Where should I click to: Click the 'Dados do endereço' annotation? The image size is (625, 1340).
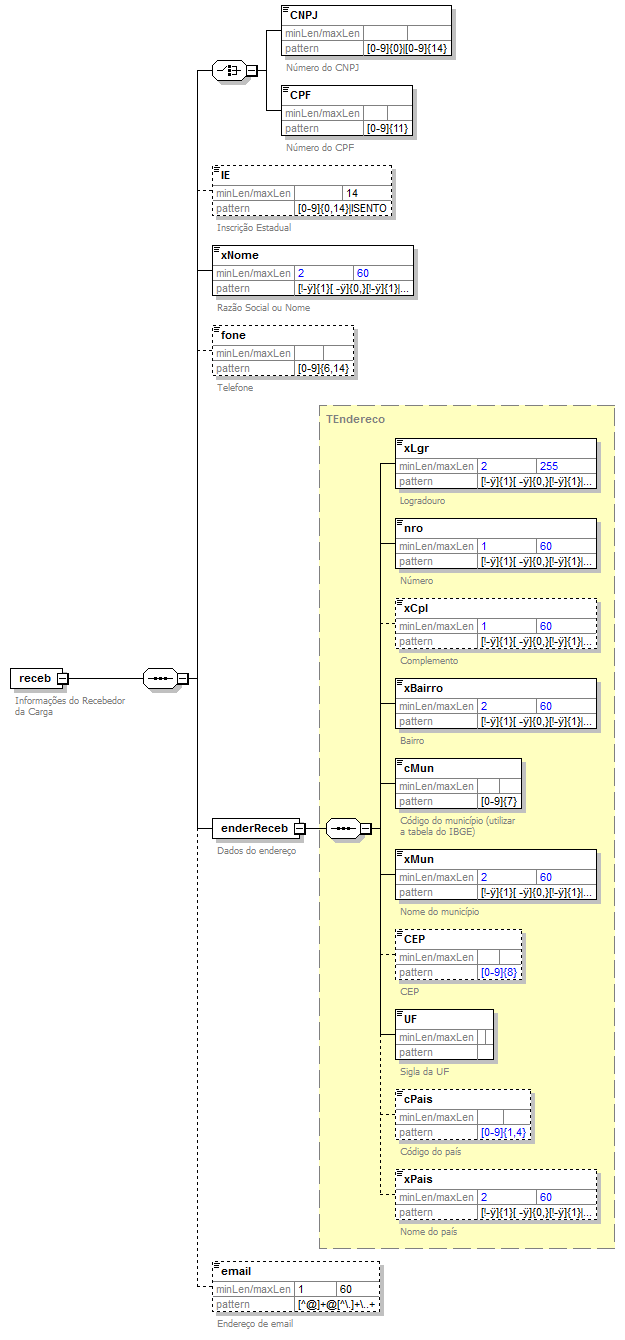tap(257, 851)
